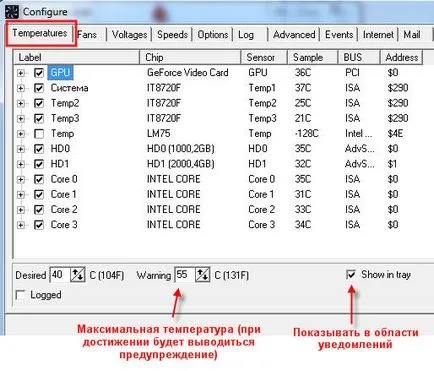Click the Sample column header
Image resolution: width=434 pixels, height=371 pixels.
click(x=313, y=57)
